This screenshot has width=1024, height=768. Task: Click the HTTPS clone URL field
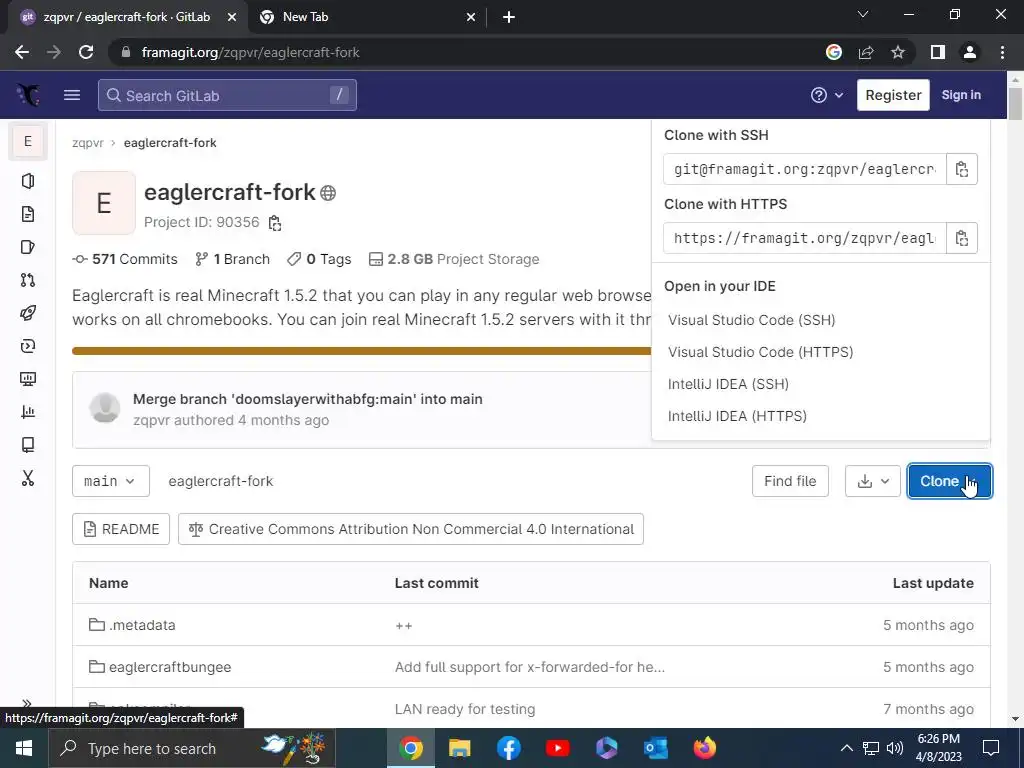click(x=805, y=238)
